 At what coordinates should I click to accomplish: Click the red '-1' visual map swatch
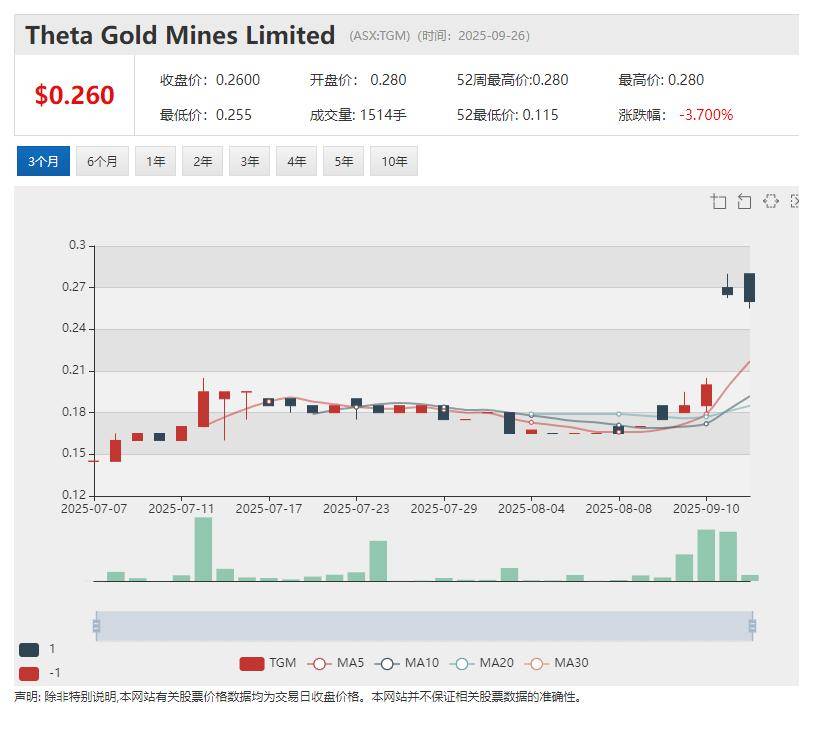click(29, 673)
